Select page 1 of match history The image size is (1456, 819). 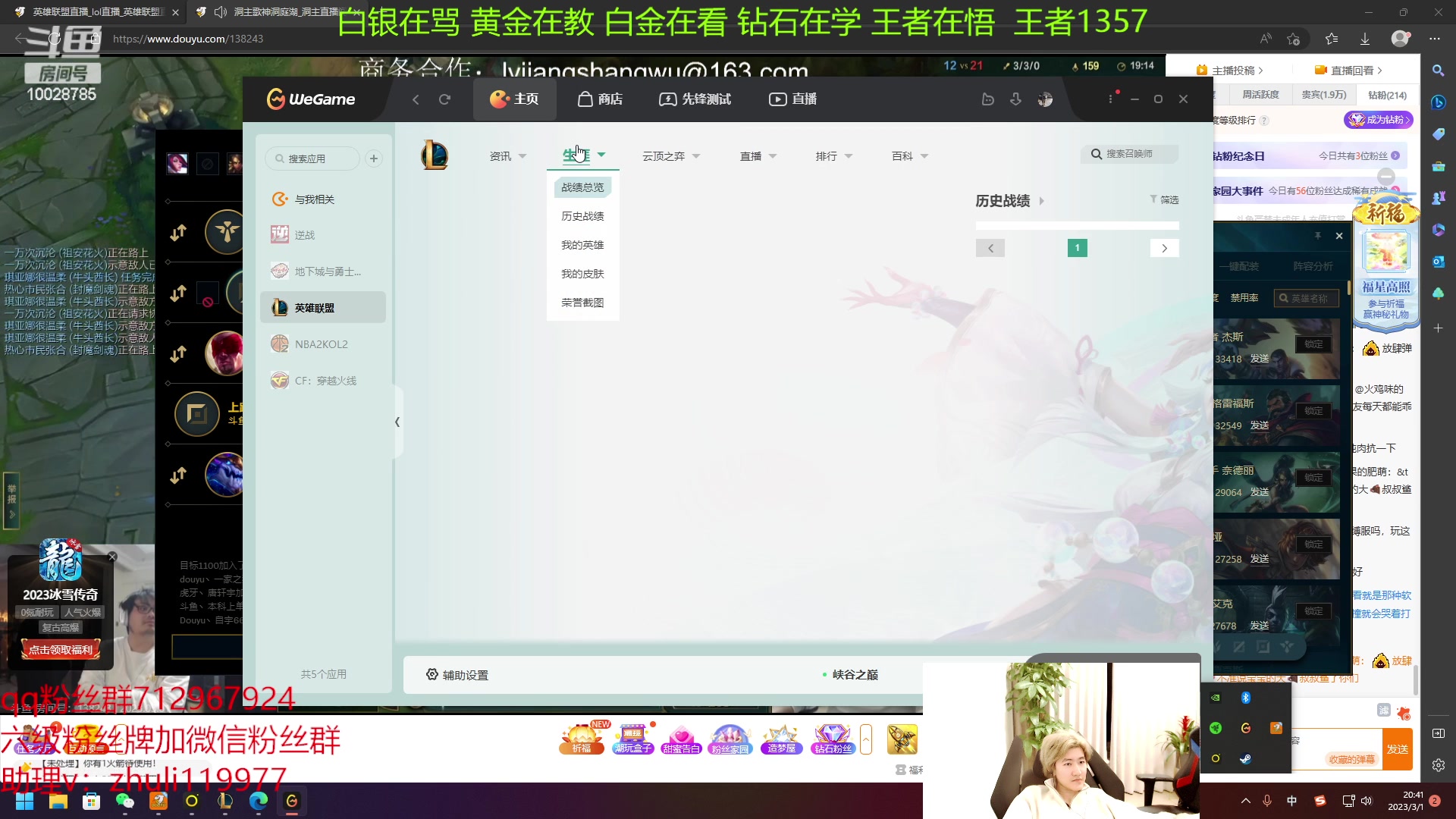pos(1078,248)
